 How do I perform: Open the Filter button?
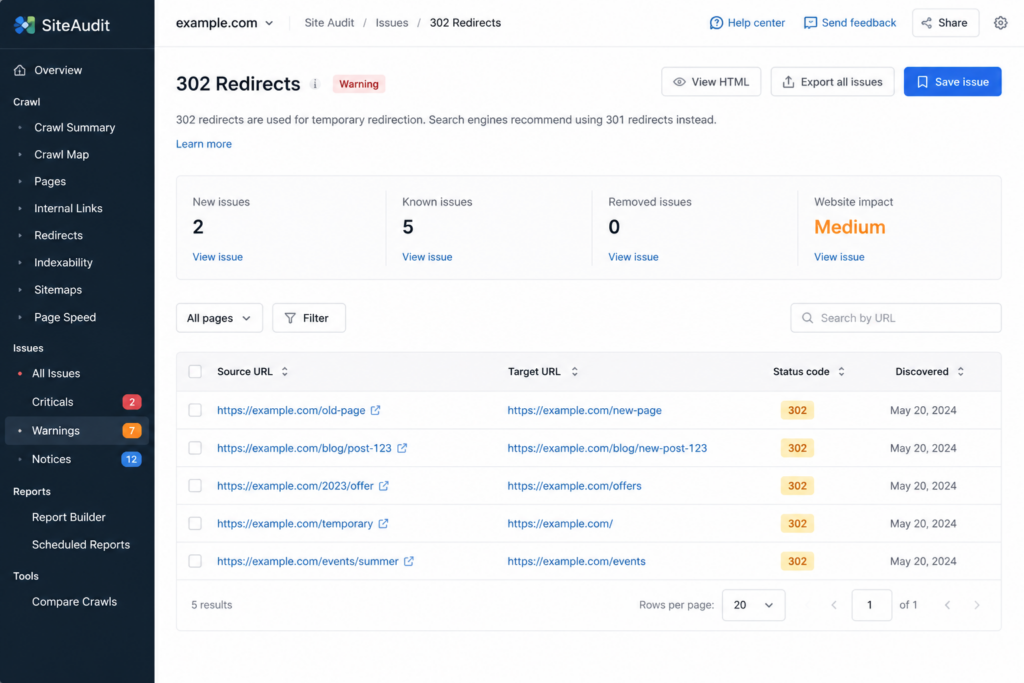click(309, 318)
